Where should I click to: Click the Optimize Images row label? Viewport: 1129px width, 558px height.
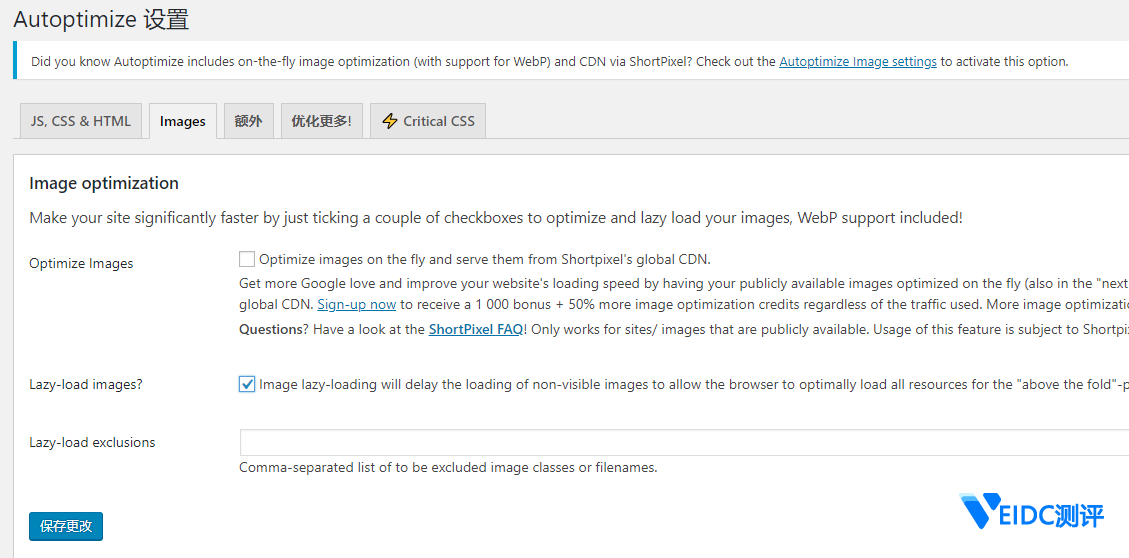pyautogui.click(x=81, y=263)
